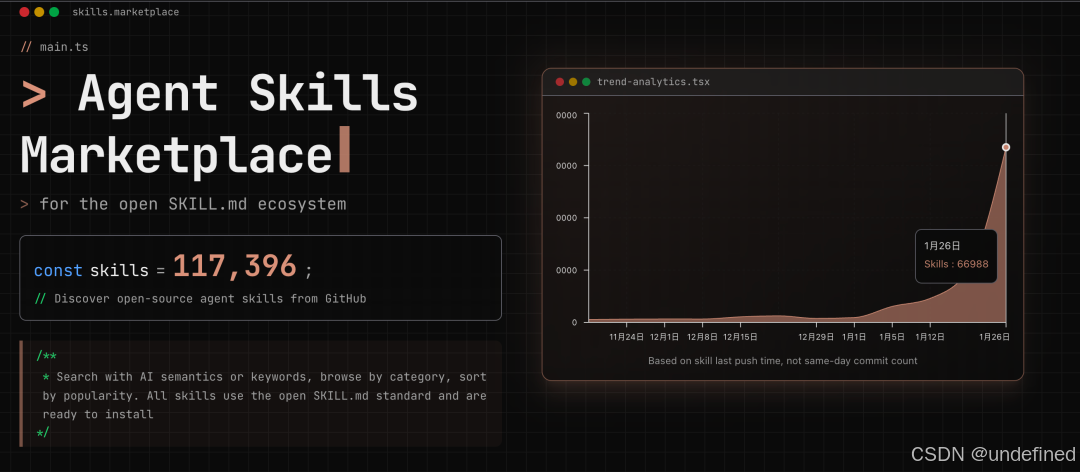The width and height of the screenshot is (1080, 472).
Task: Click the green dot in skills.marketplace title bar
Action: [54, 12]
